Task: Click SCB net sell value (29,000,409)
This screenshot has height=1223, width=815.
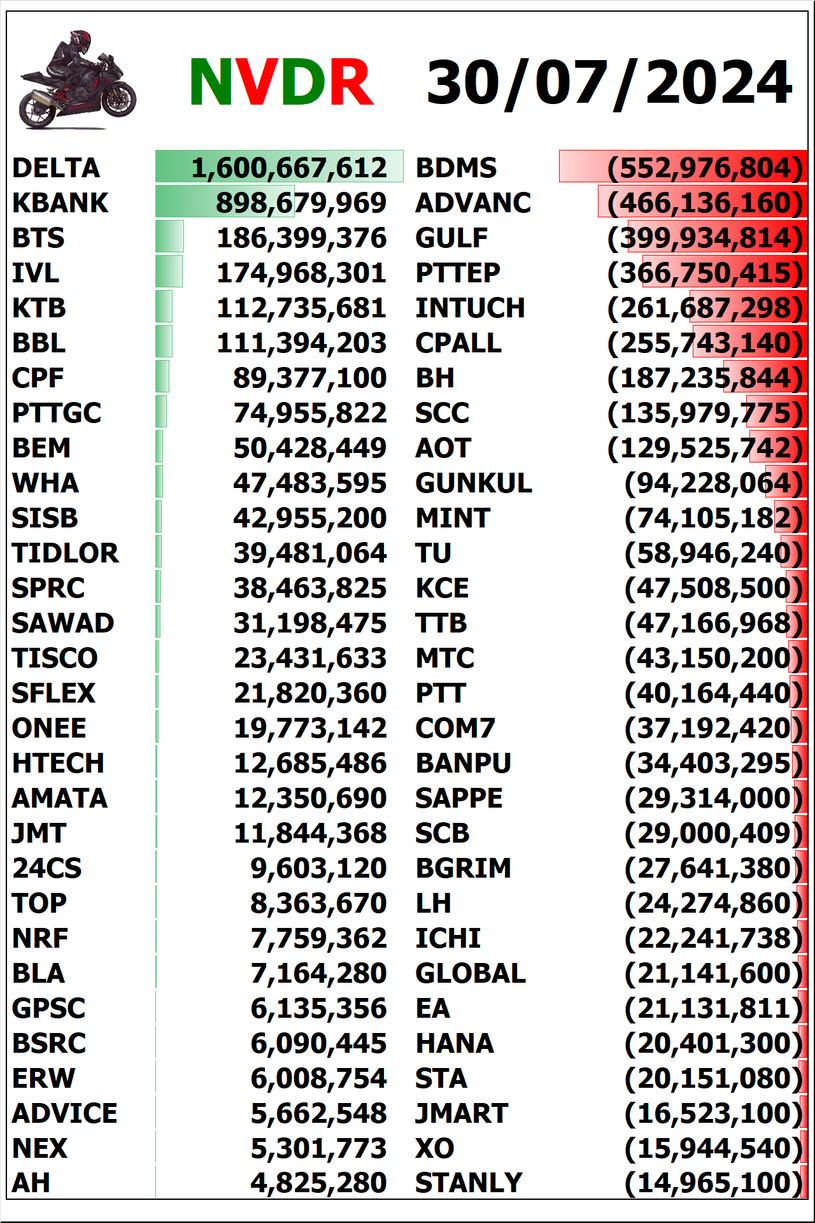Action: [713, 833]
